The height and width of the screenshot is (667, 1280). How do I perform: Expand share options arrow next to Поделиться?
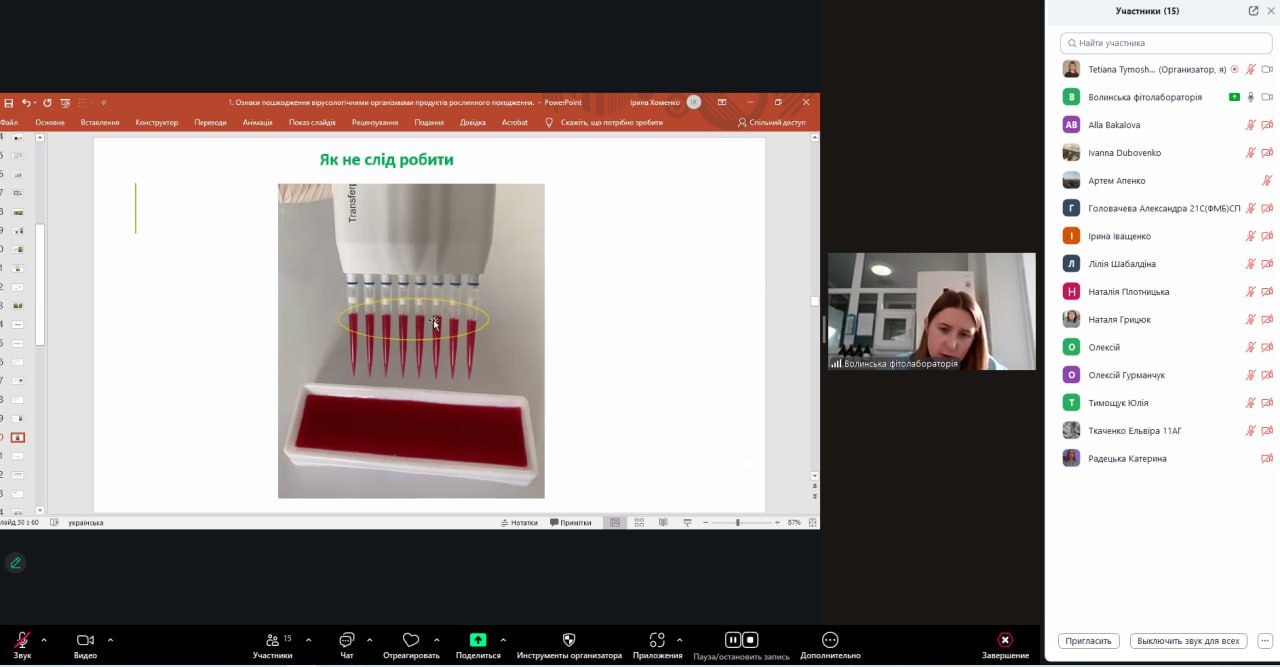click(503, 640)
